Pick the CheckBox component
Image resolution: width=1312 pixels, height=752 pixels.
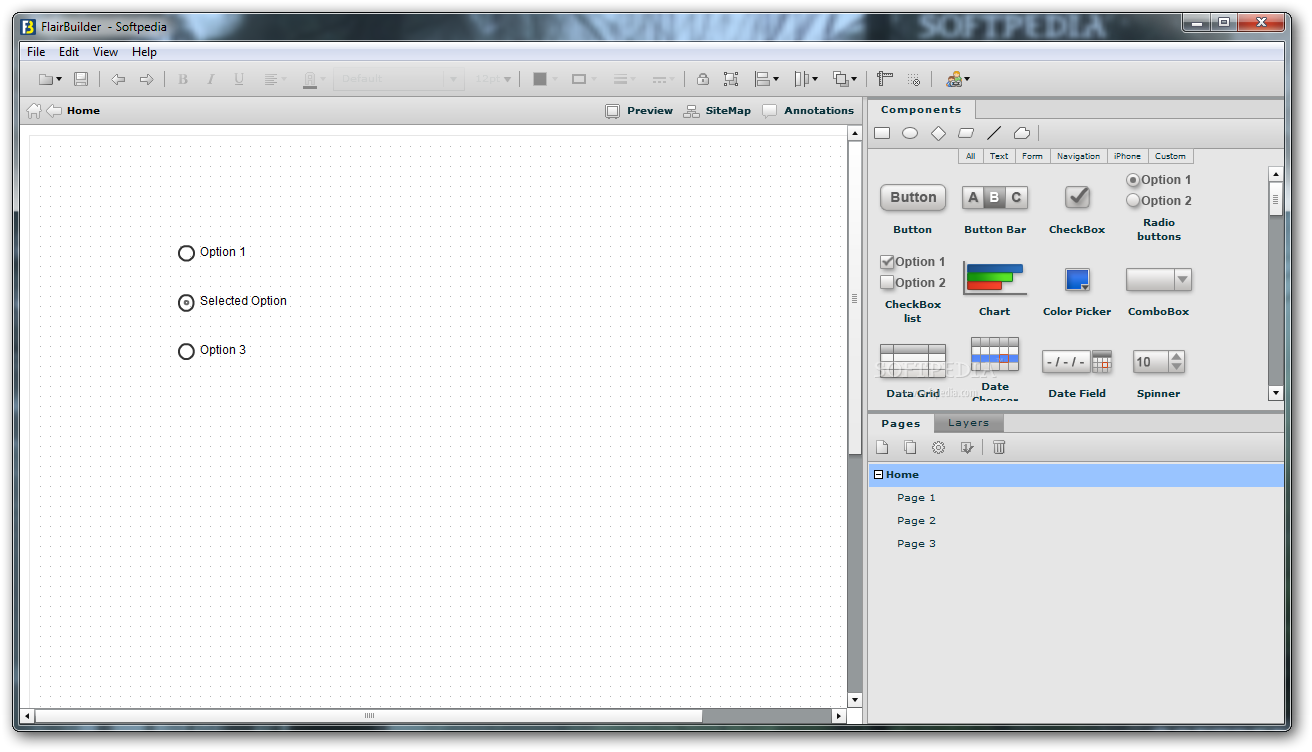[x=1077, y=208]
